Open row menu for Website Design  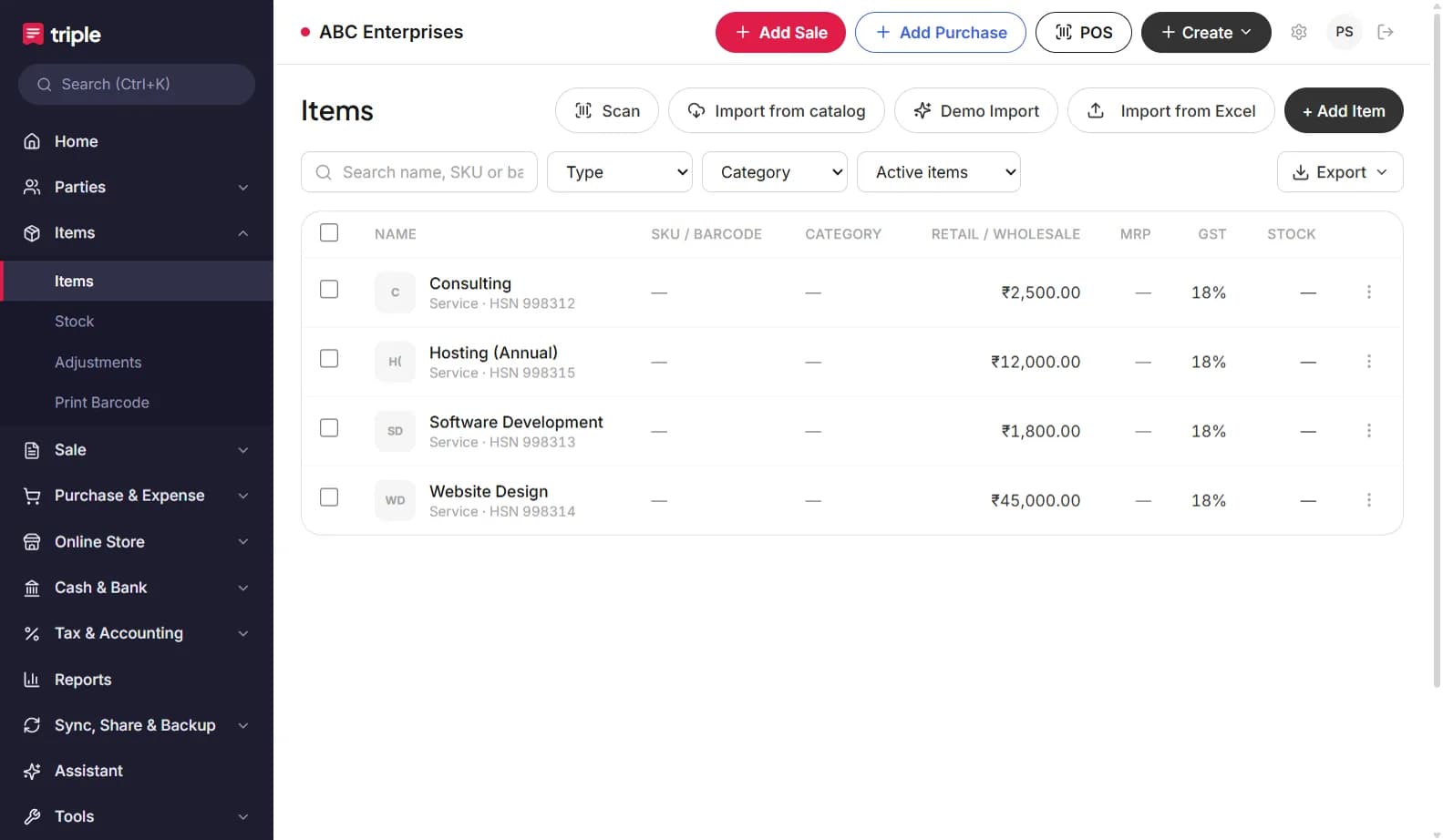pyautogui.click(x=1369, y=499)
